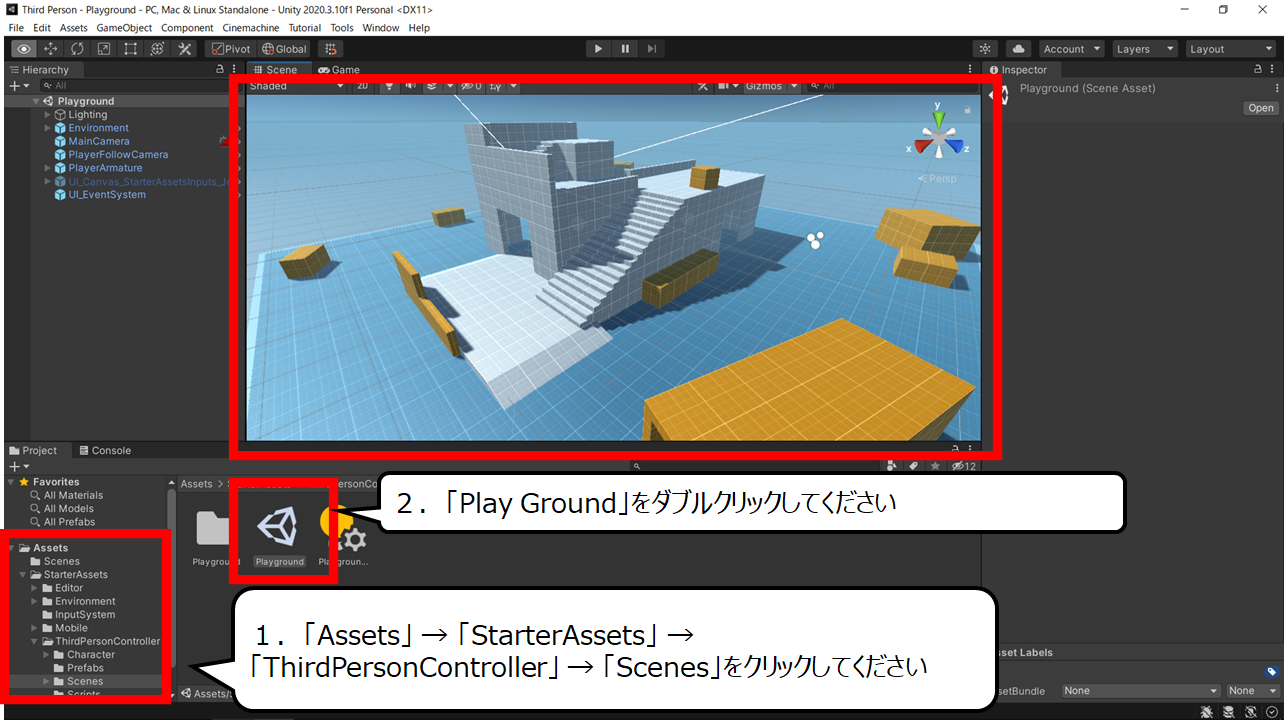
Task: Click the Step frame button
Action: (x=652, y=48)
